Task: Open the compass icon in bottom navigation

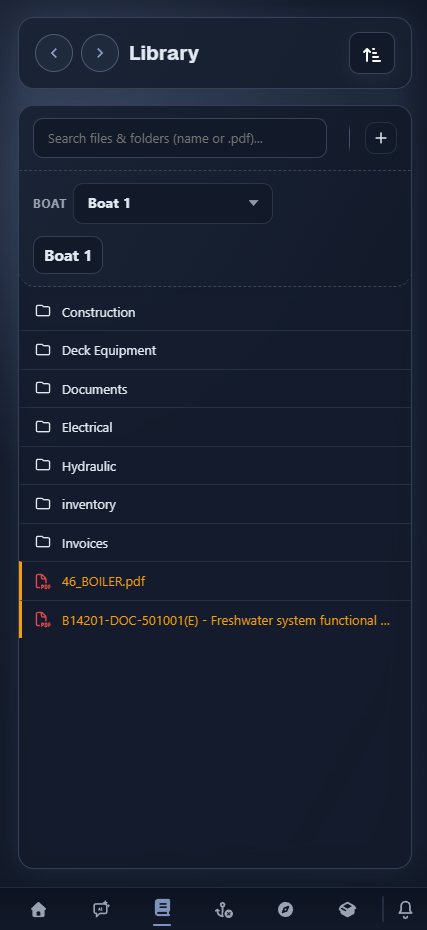Action: [285, 909]
